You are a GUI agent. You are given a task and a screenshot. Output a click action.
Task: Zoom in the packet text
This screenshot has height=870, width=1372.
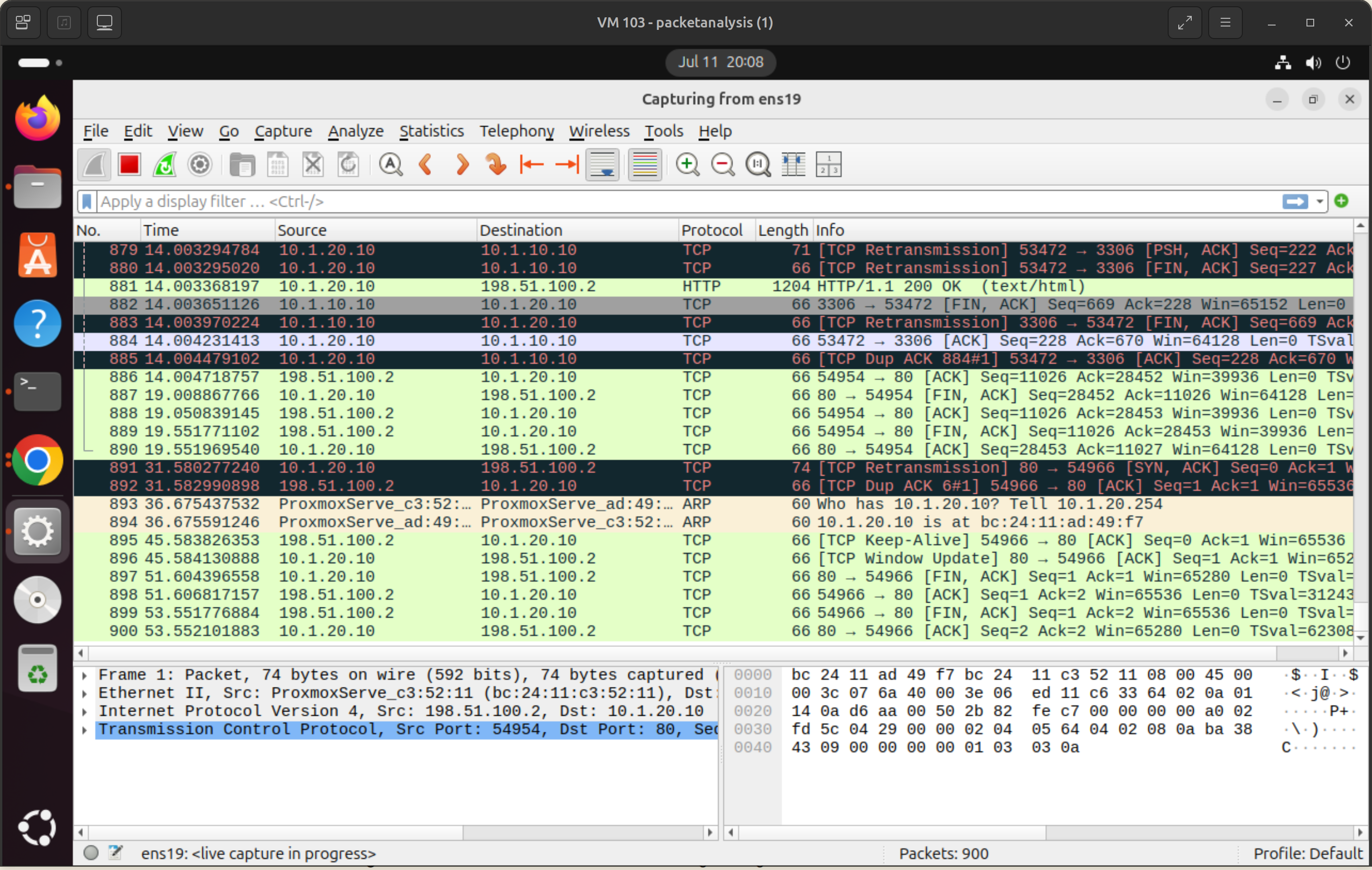(x=688, y=165)
